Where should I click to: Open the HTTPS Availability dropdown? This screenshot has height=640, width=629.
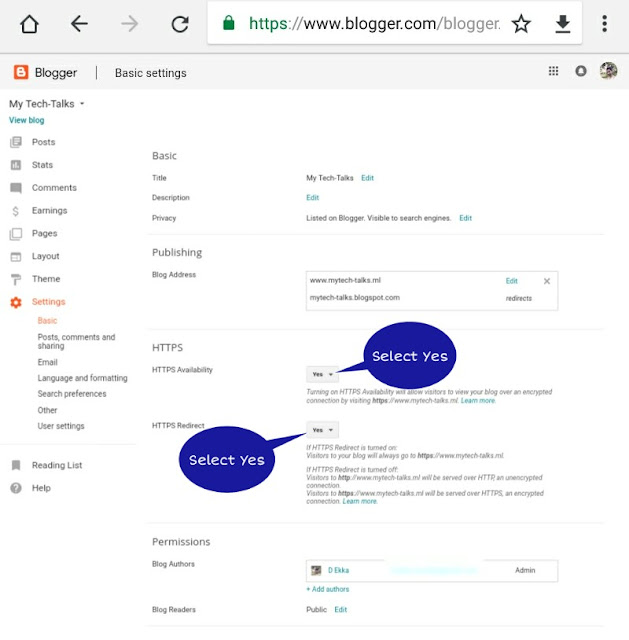pyautogui.click(x=322, y=374)
